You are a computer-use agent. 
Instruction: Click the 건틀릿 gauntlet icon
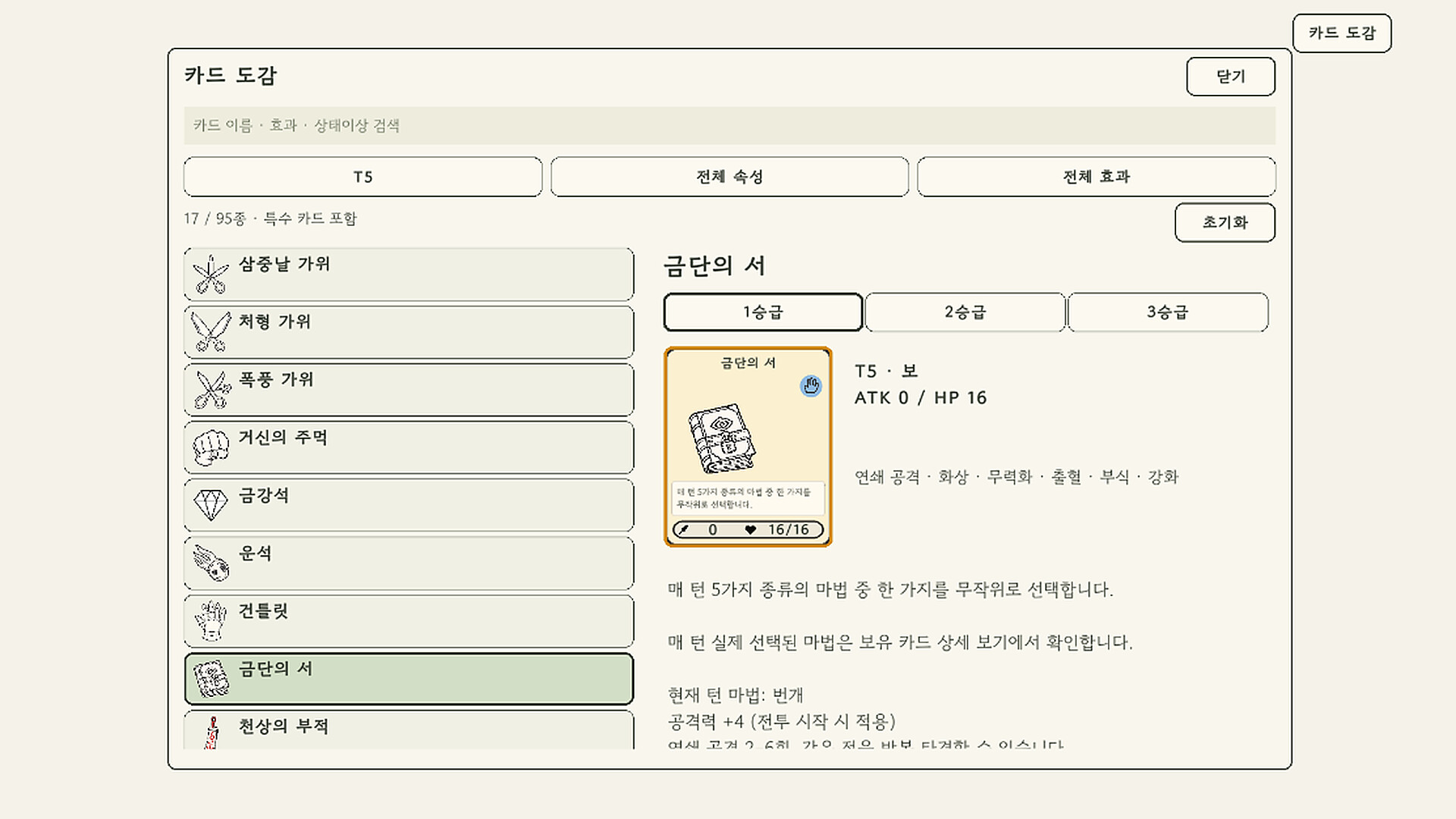point(211,621)
